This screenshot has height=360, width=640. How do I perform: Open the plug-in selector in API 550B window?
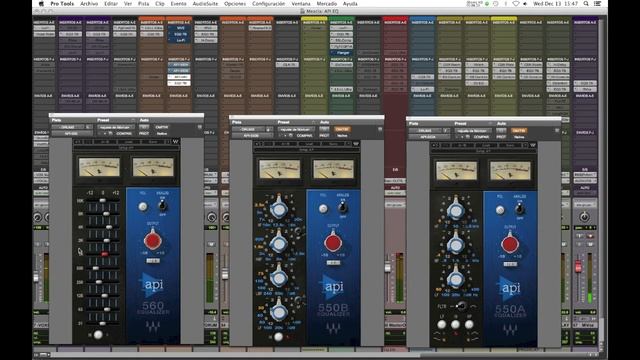(252, 136)
